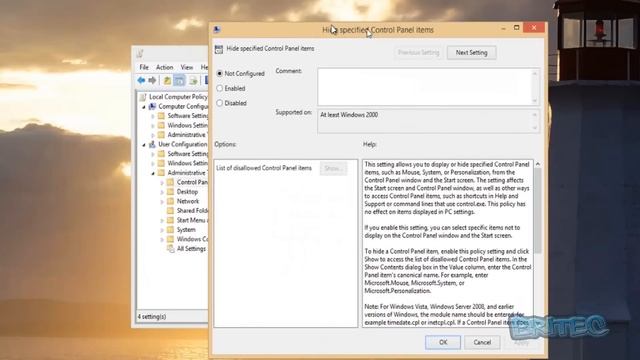The height and width of the screenshot is (360, 640).
Task: Select the Not Configured radio button
Action: [x=220, y=73]
